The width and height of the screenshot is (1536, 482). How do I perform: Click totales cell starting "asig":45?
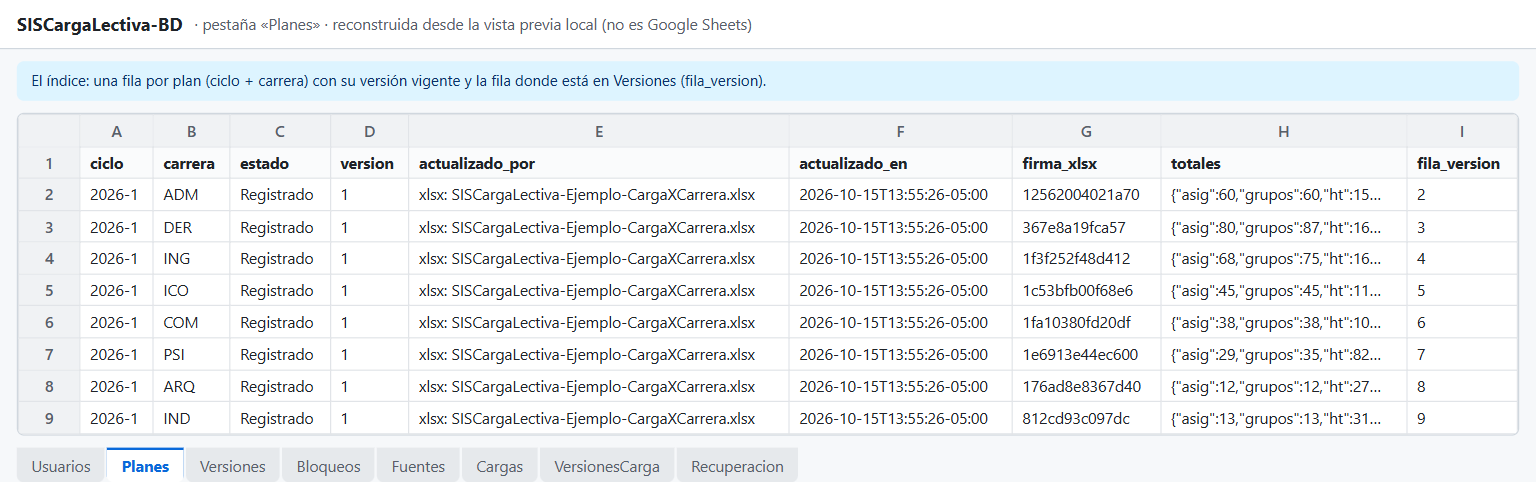point(1284,291)
